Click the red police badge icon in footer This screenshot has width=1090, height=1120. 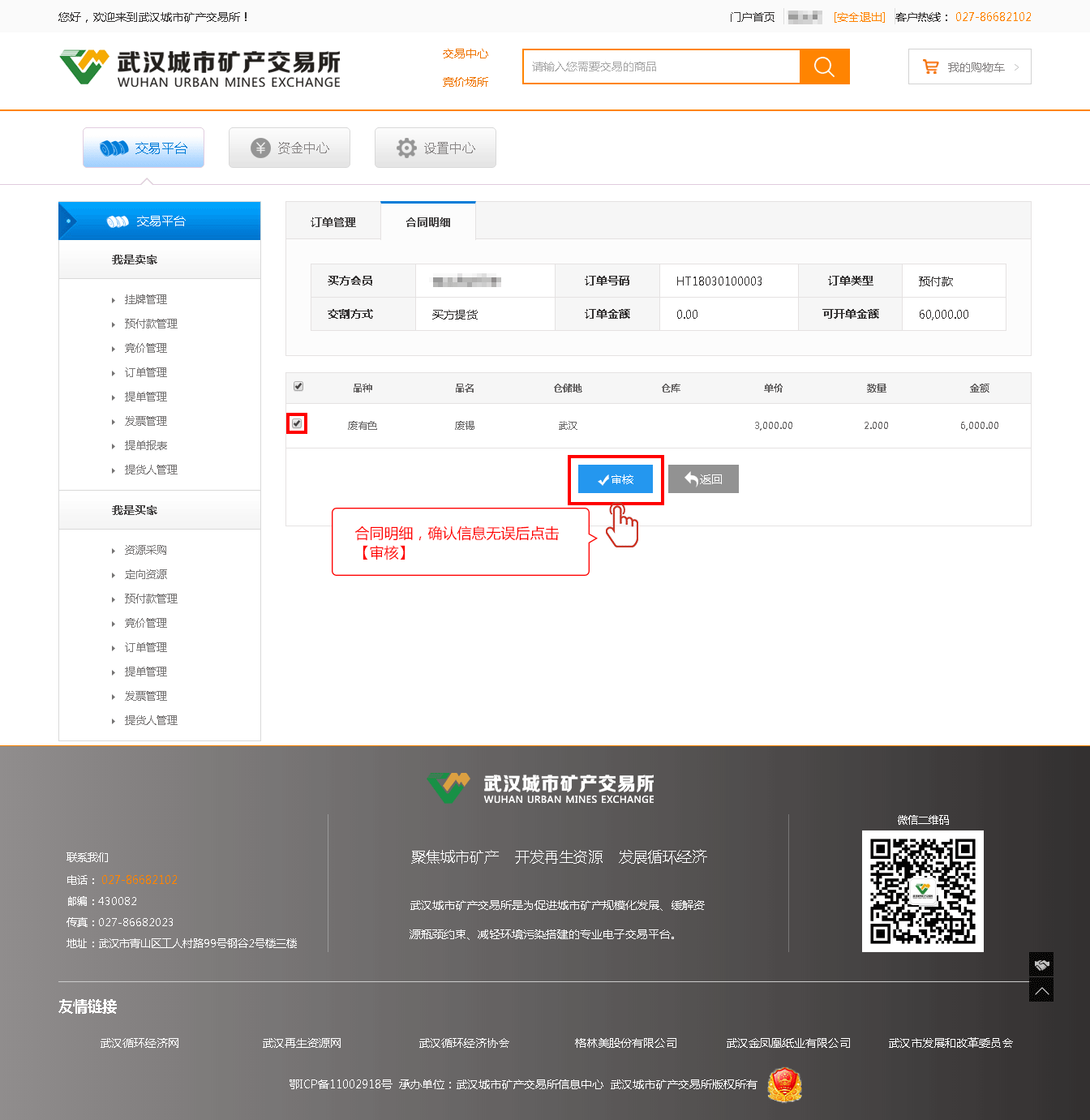pyautogui.click(x=784, y=1084)
